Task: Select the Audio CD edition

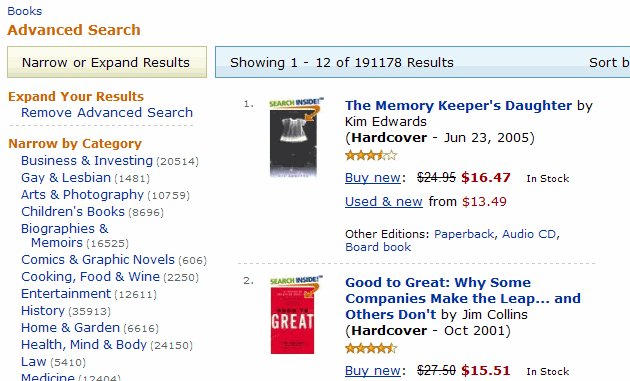Action: click(529, 234)
